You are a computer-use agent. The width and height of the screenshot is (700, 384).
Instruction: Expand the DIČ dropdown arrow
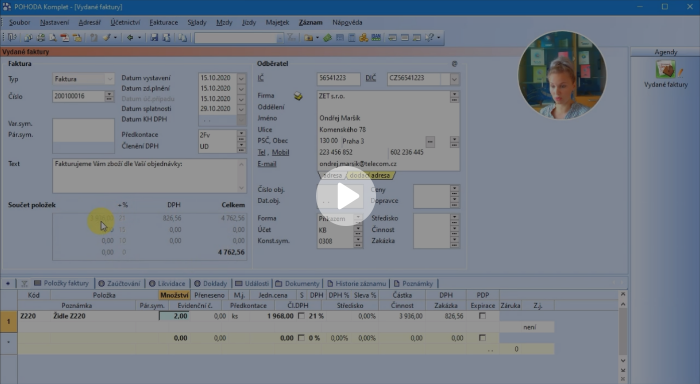coord(454,79)
